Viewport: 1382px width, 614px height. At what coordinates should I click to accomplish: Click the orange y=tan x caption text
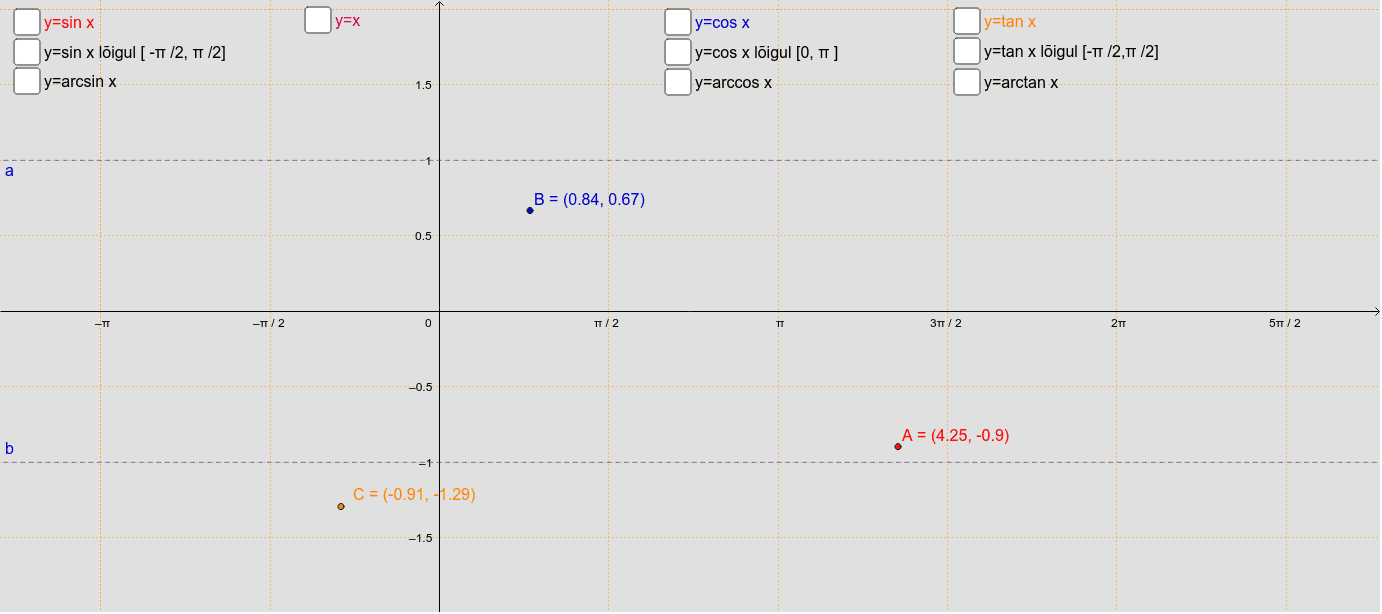[x=1010, y=21]
